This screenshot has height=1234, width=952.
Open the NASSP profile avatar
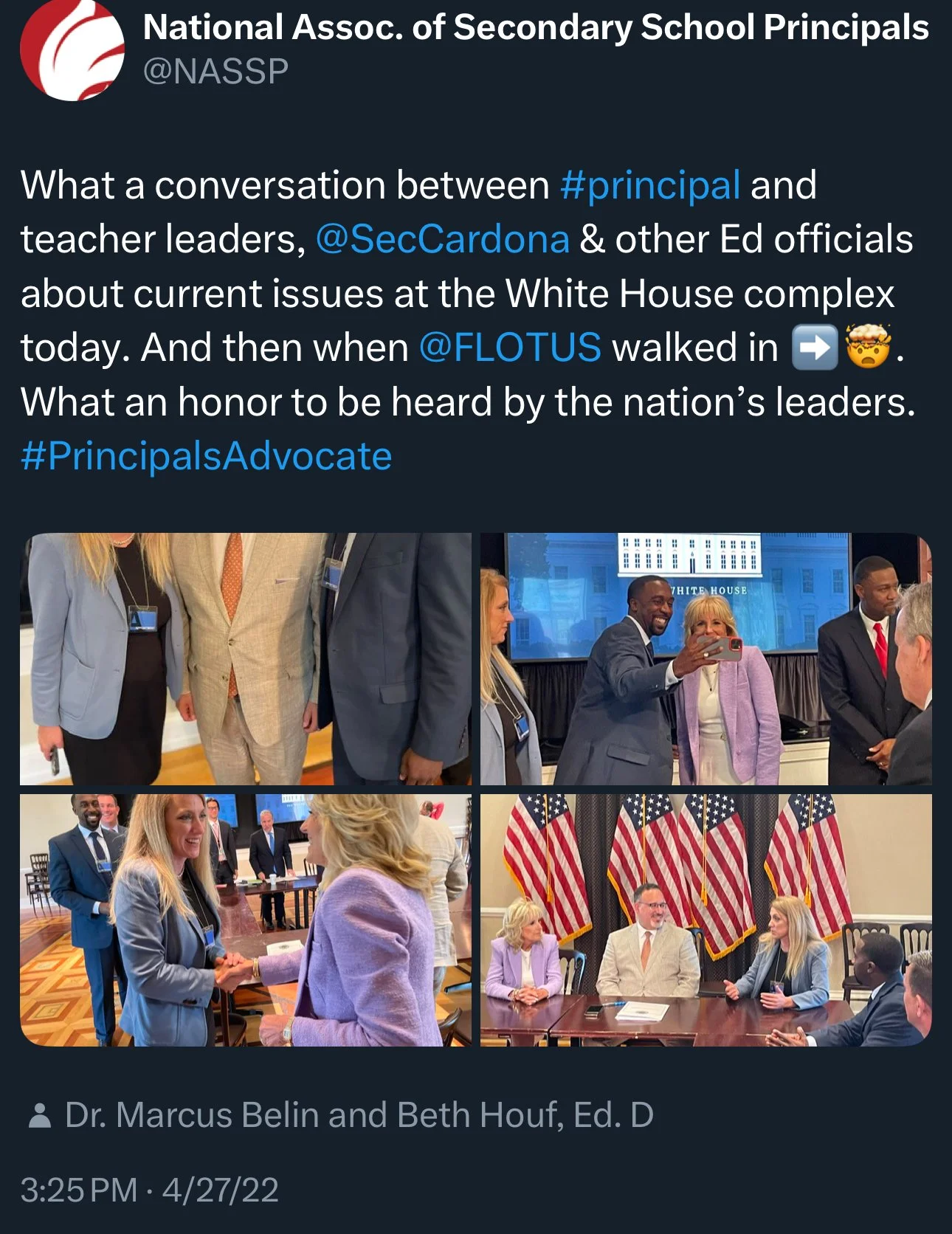click(x=72, y=49)
